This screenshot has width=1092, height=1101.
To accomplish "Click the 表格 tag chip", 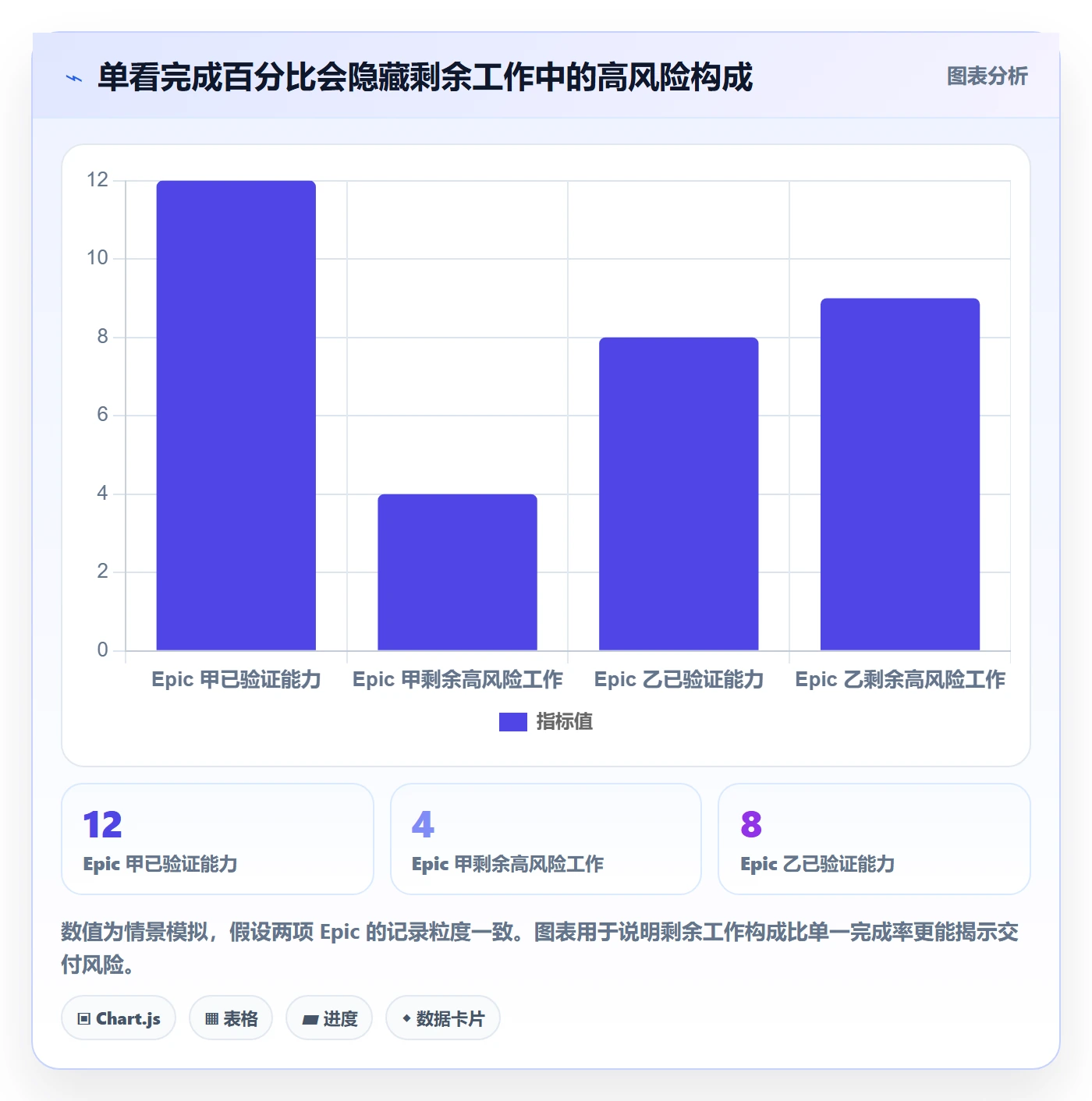I will tap(231, 1018).
